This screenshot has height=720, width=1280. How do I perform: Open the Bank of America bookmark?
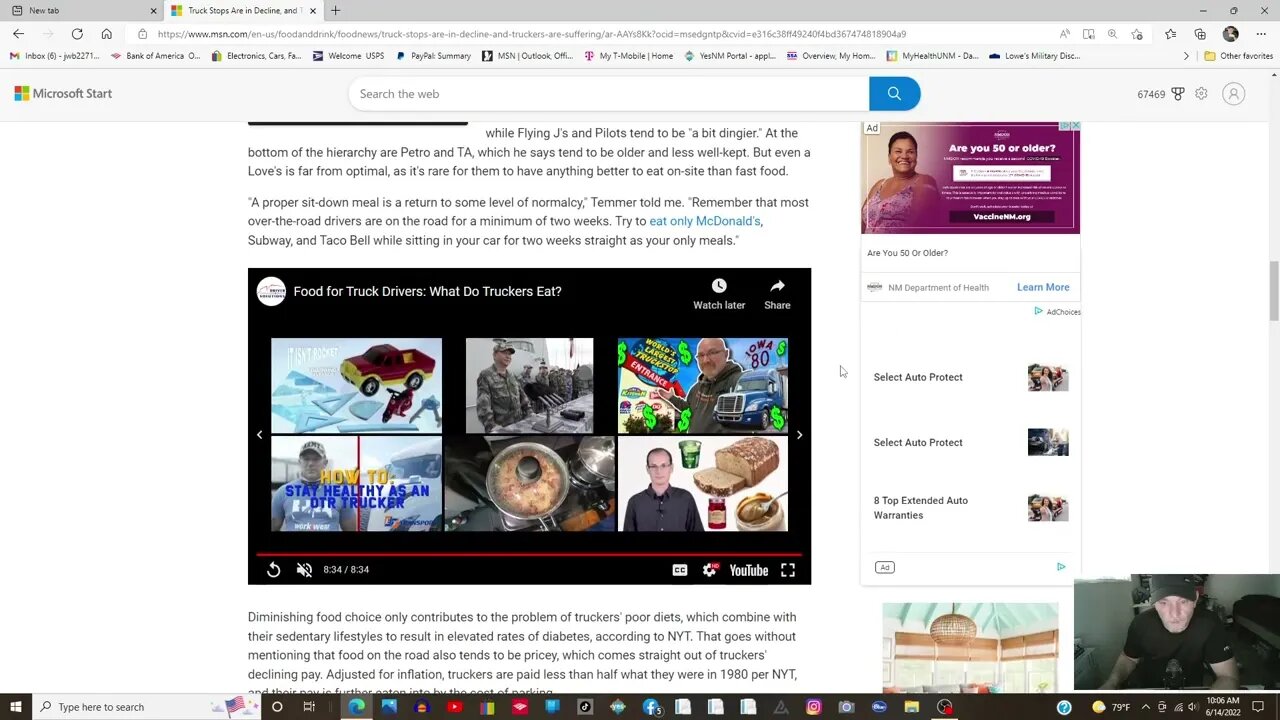point(155,56)
